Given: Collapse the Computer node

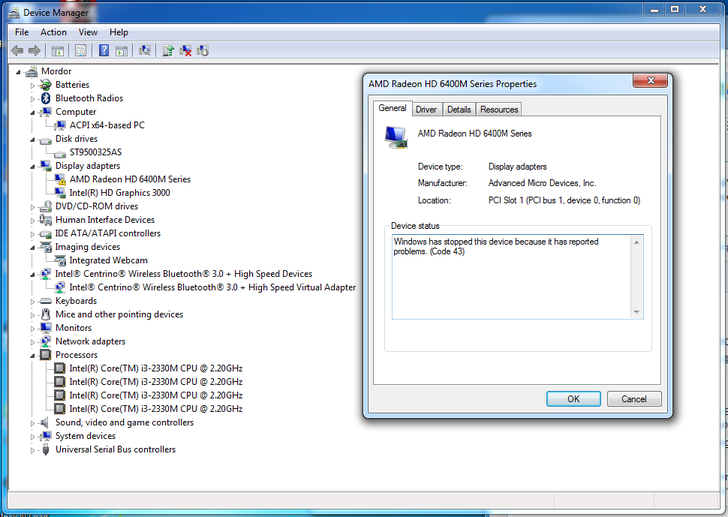Looking at the screenshot, I should click(x=32, y=112).
